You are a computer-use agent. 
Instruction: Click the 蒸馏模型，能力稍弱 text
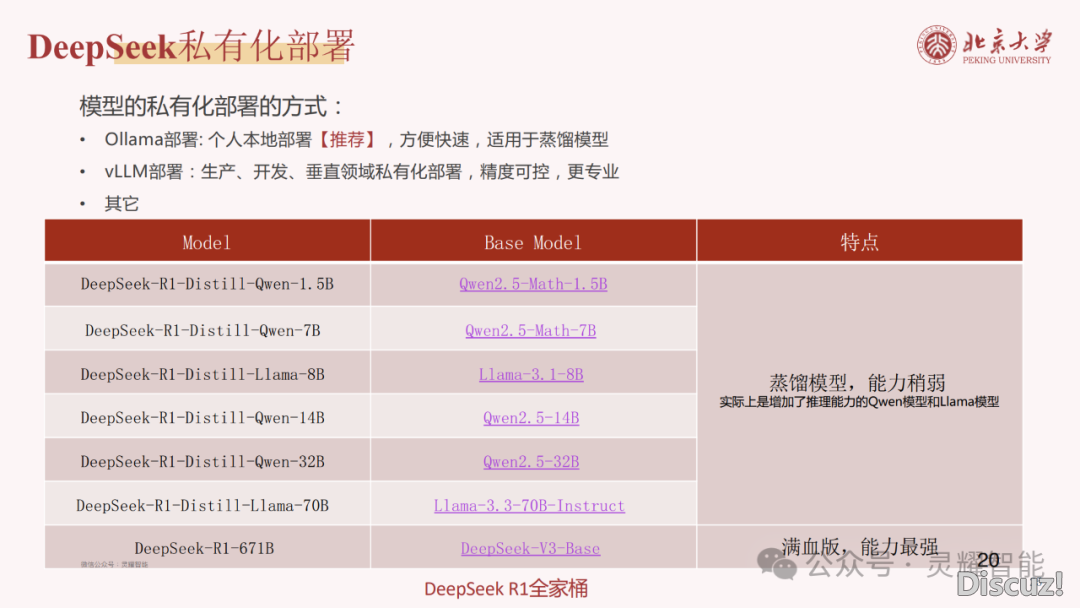(x=858, y=383)
